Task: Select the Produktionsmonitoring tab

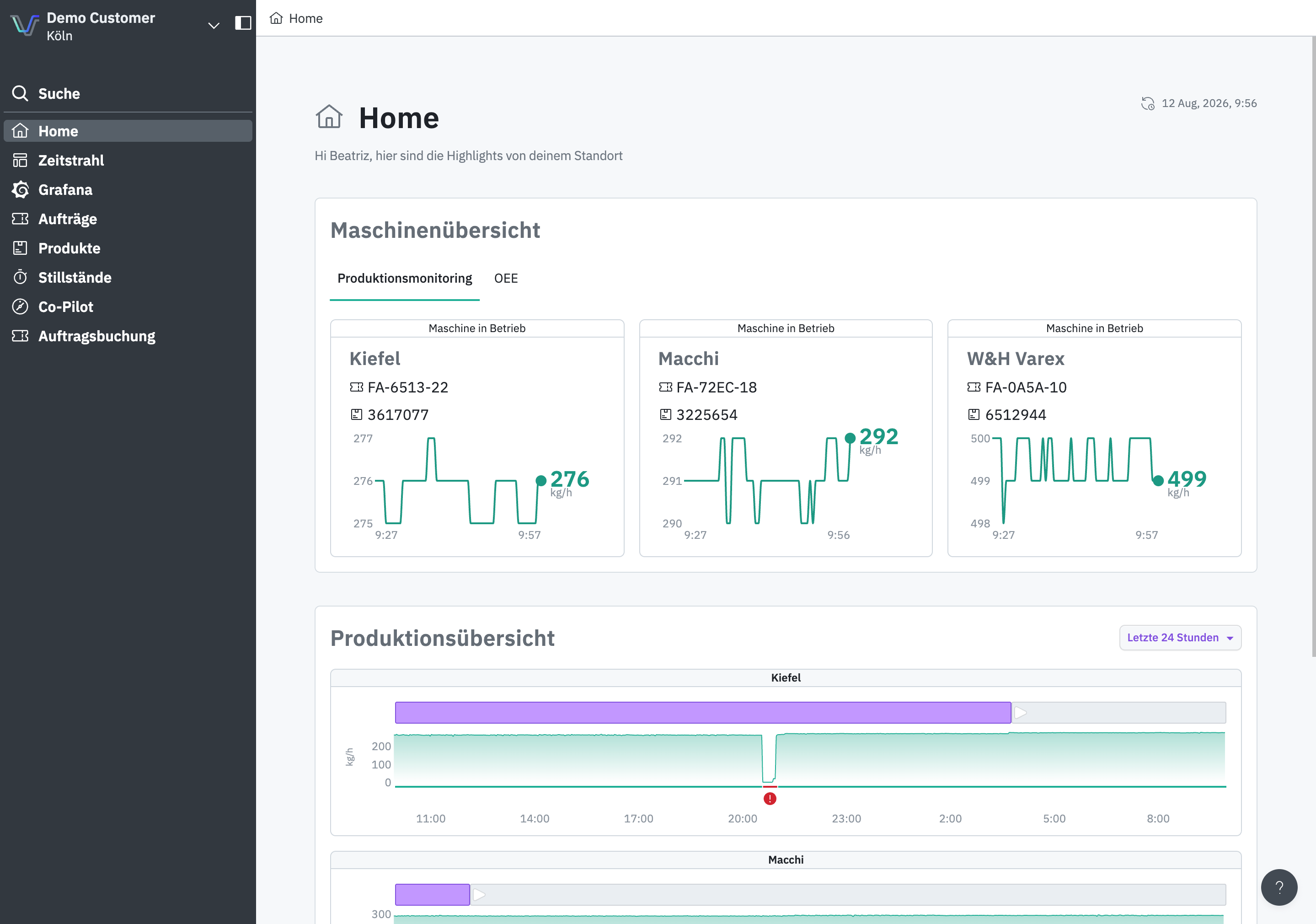Action: pyautogui.click(x=405, y=278)
